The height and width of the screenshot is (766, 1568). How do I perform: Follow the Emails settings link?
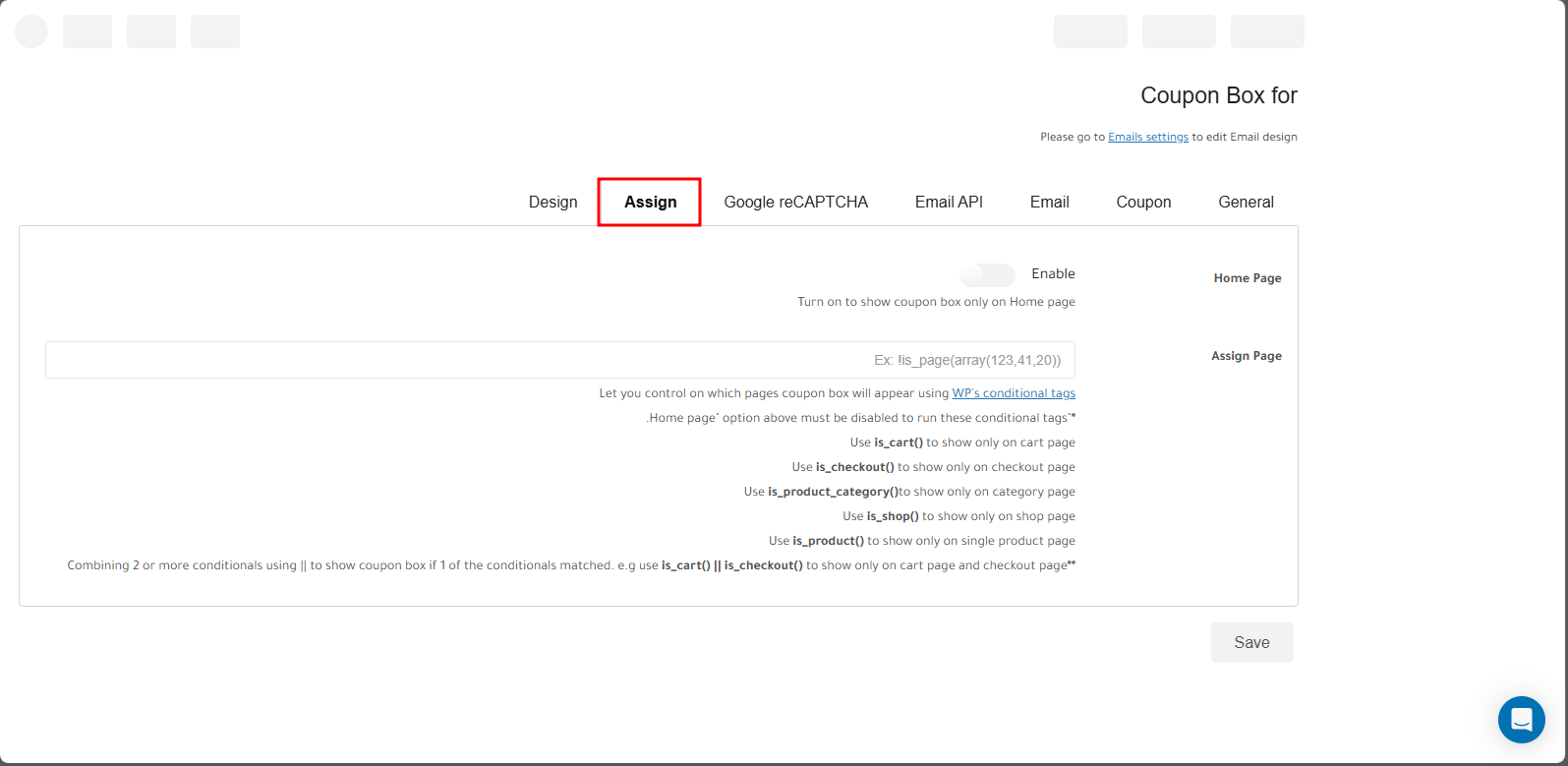click(1147, 138)
